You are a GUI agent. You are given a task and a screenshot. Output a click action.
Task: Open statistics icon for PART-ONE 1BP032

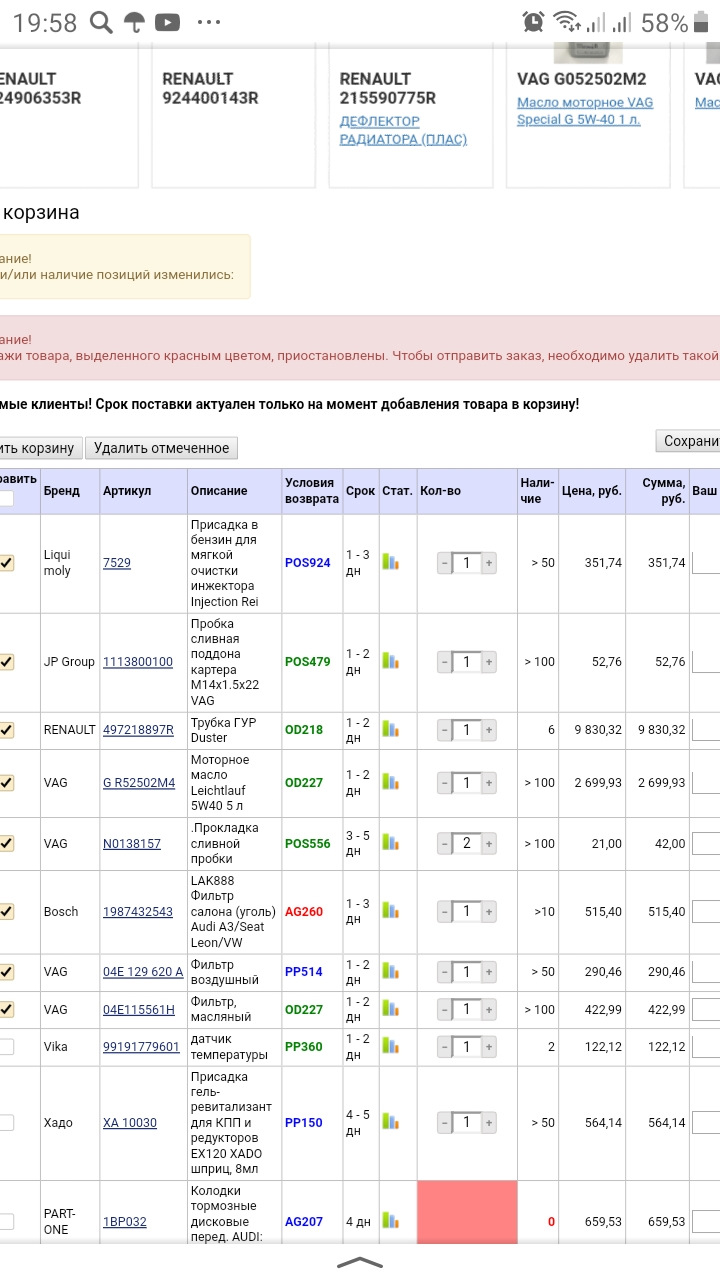click(390, 1221)
